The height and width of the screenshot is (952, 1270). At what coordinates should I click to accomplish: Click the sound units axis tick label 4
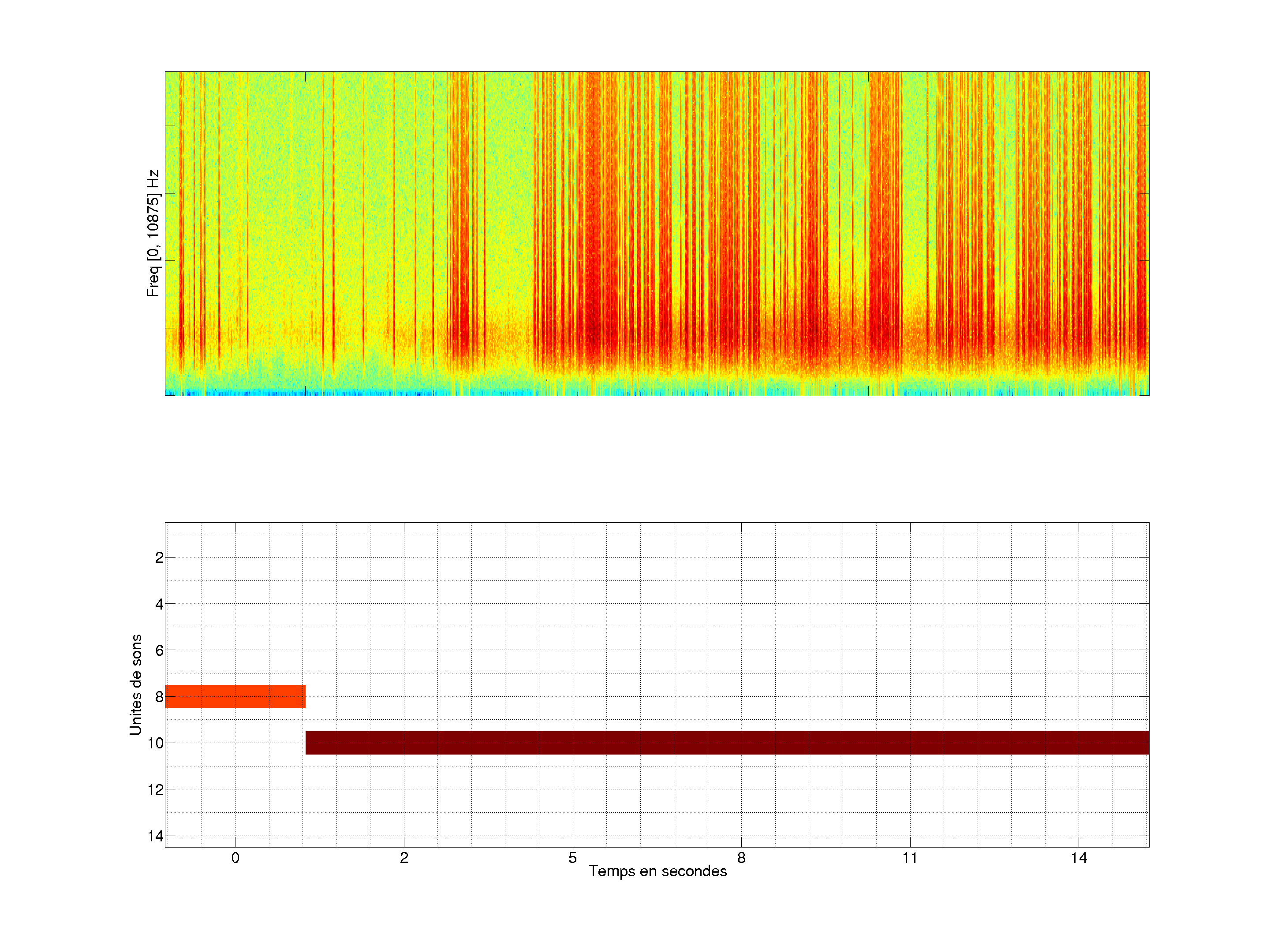coord(159,604)
